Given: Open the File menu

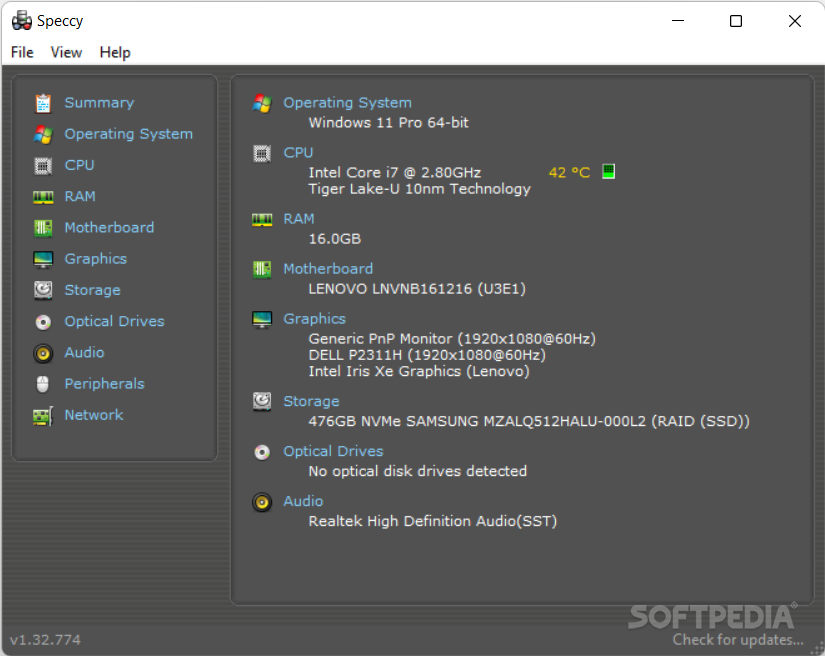Looking at the screenshot, I should pyautogui.click(x=22, y=52).
